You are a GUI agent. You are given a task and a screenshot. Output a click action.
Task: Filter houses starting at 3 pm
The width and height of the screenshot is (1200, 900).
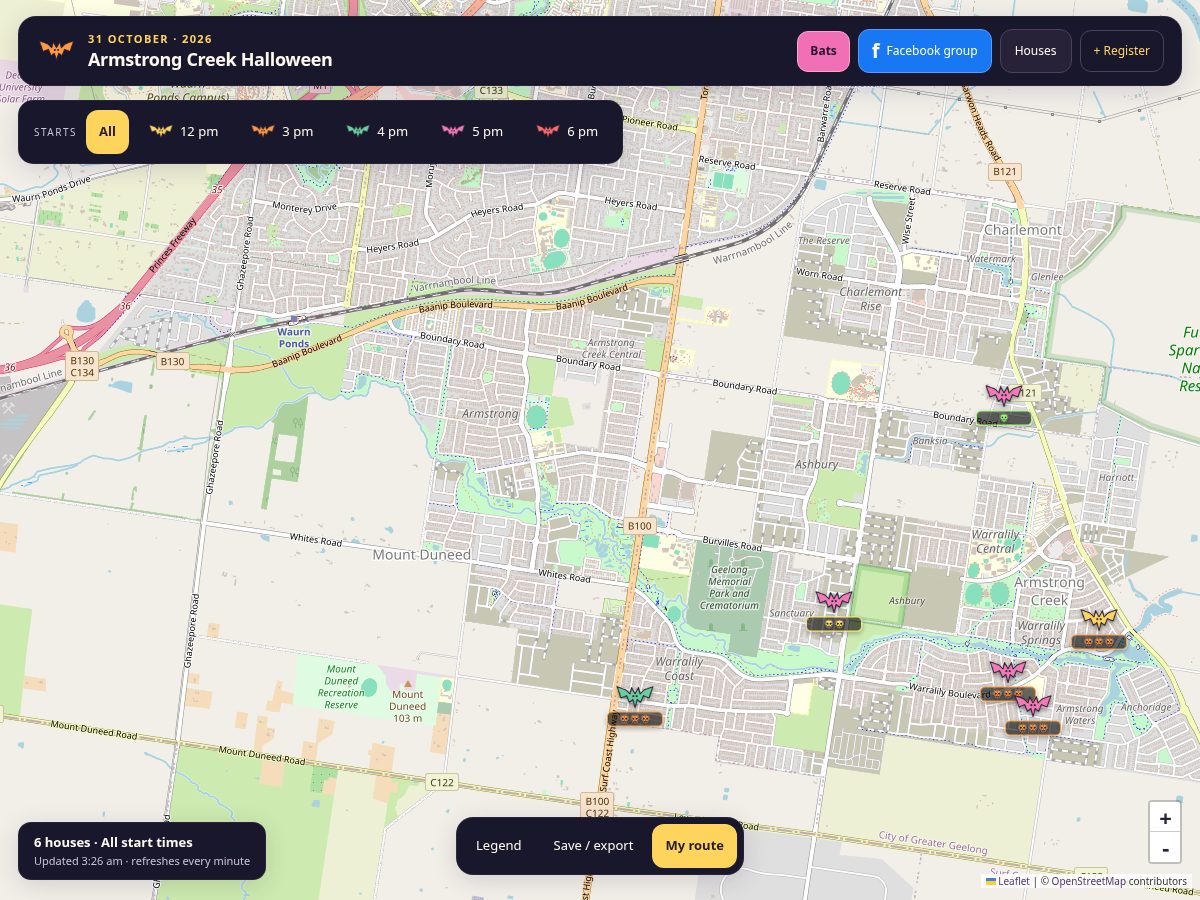coord(282,132)
